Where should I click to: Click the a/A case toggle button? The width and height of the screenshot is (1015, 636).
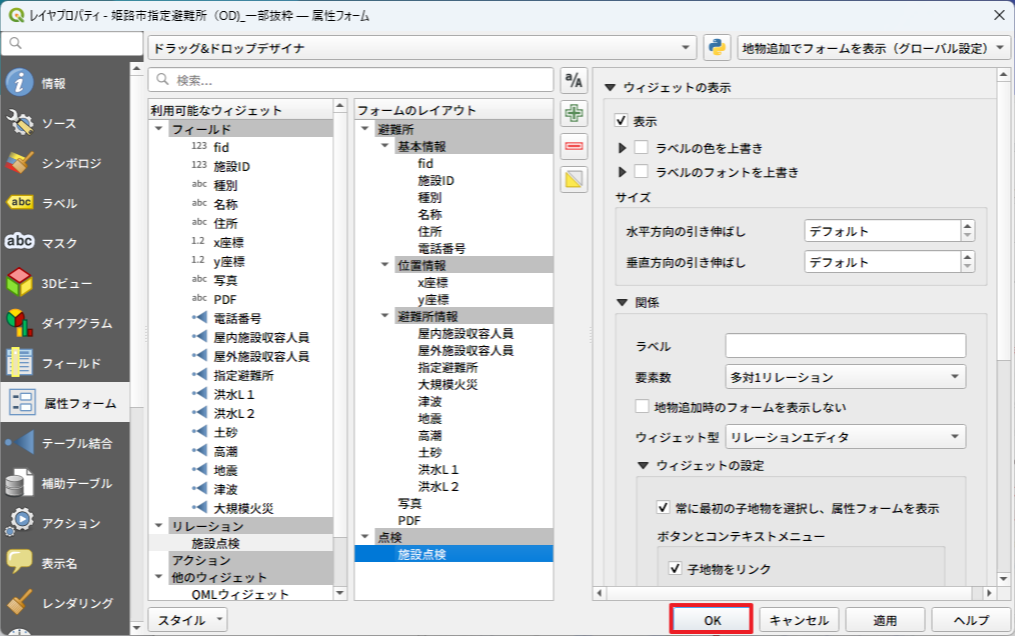coord(574,81)
